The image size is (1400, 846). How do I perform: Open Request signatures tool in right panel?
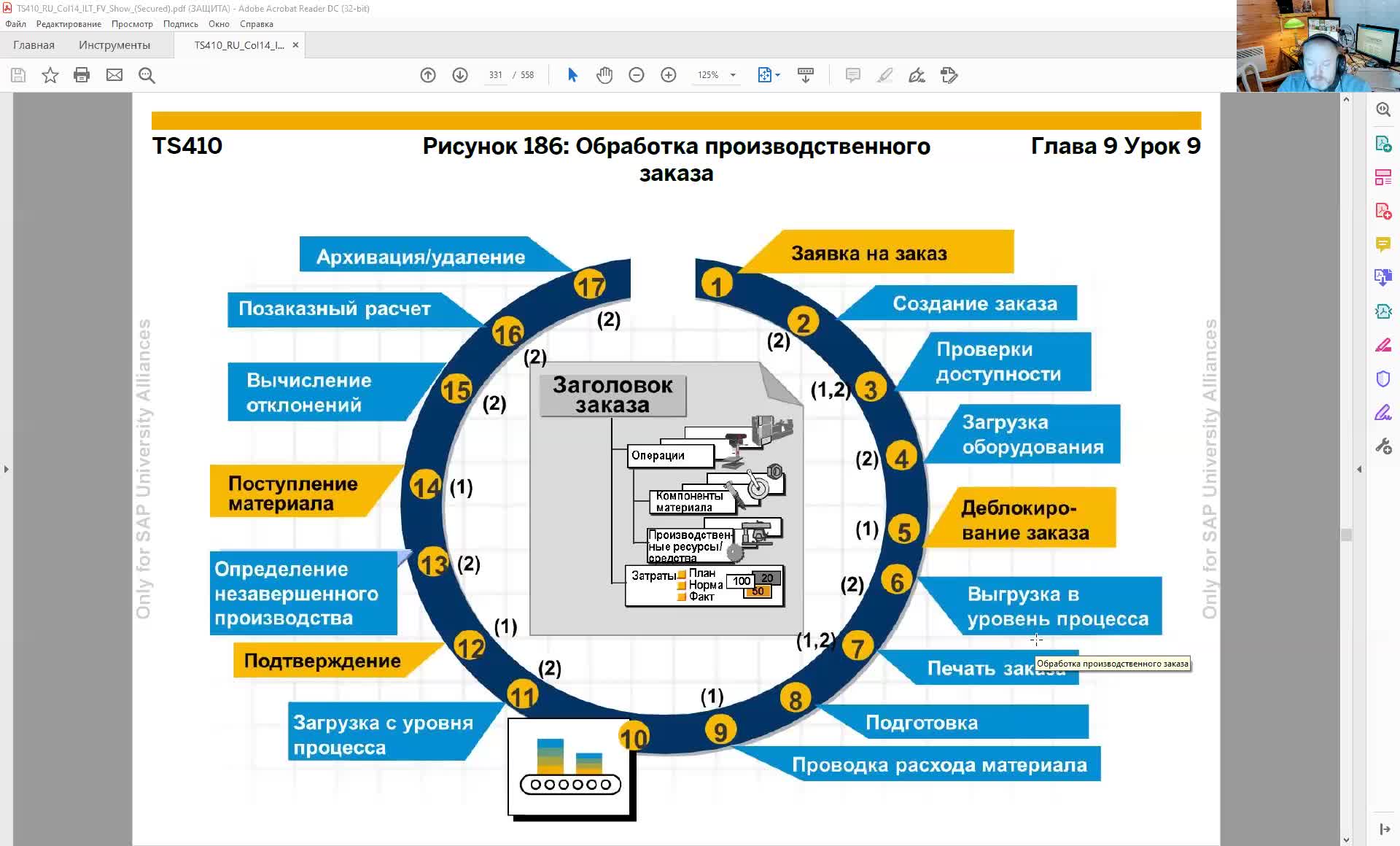(1383, 311)
